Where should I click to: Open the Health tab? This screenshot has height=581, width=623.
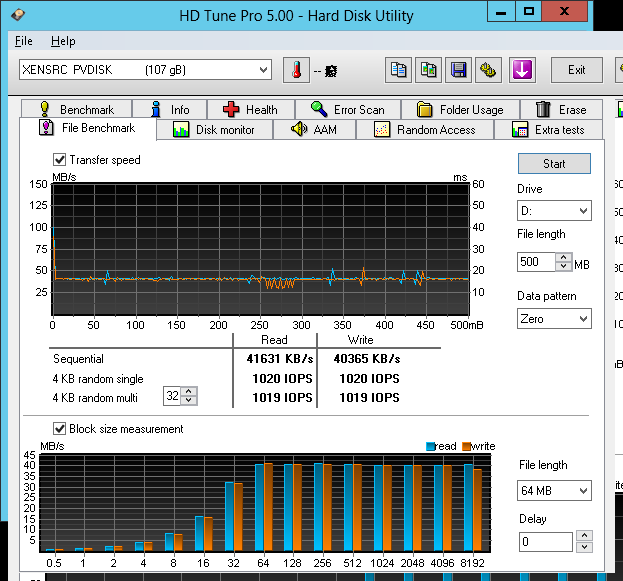tap(251, 109)
